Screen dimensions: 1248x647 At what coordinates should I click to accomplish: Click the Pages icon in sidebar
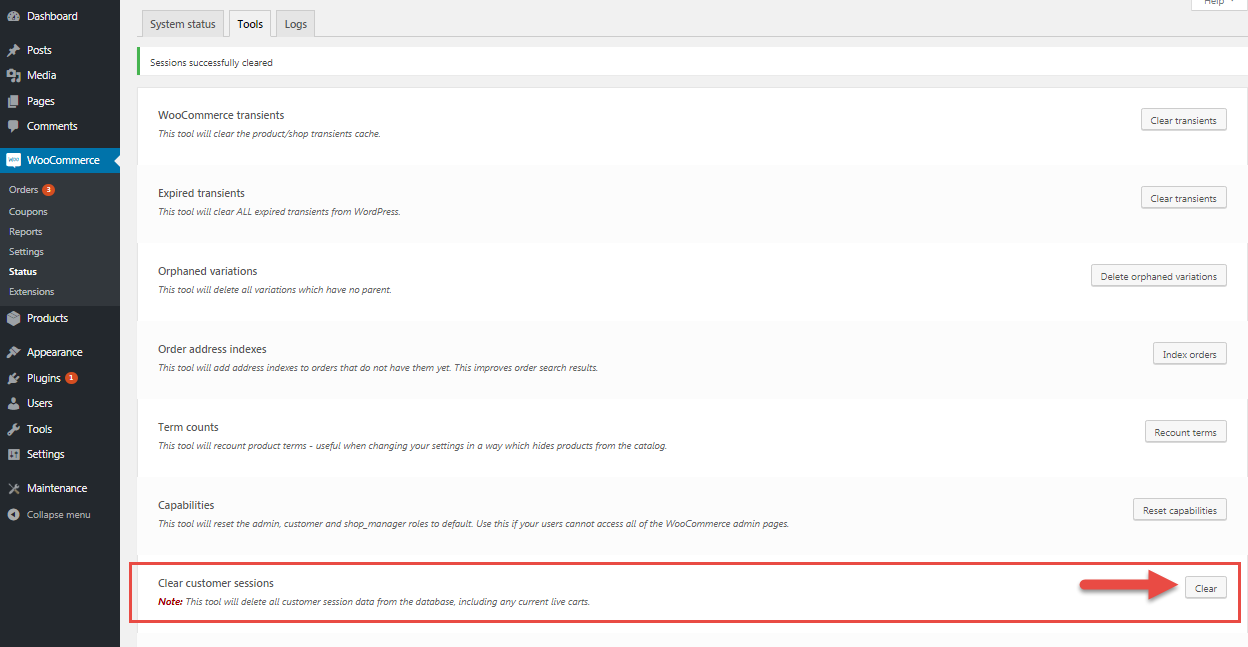pos(13,101)
